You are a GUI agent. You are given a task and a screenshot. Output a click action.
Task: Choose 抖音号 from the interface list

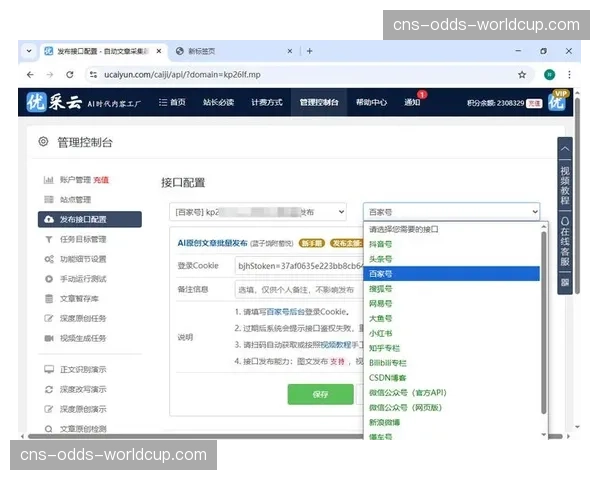(452, 244)
